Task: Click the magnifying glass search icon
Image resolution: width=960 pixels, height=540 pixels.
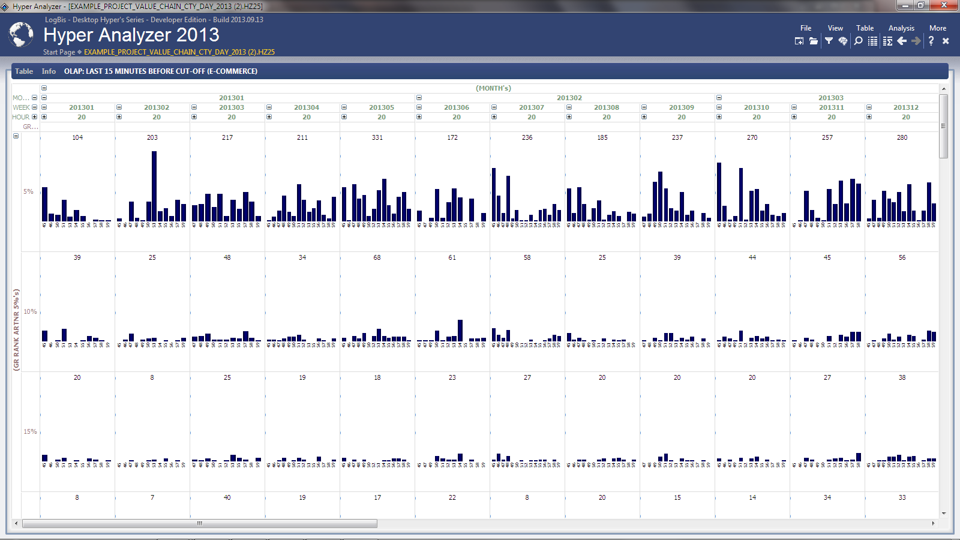Action: coord(858,41)
